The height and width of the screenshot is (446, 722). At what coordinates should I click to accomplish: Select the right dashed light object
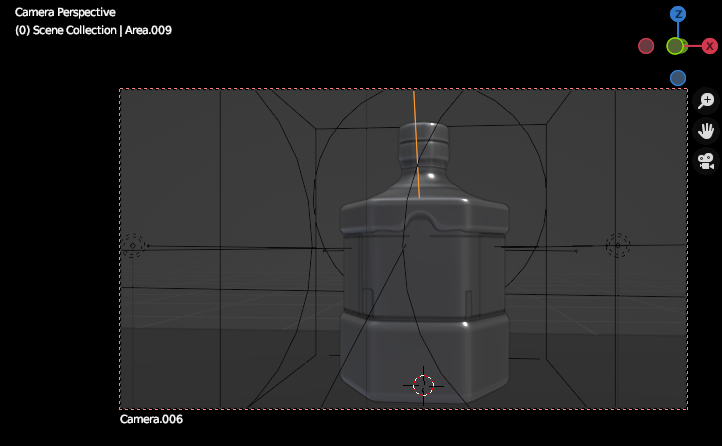617,245
